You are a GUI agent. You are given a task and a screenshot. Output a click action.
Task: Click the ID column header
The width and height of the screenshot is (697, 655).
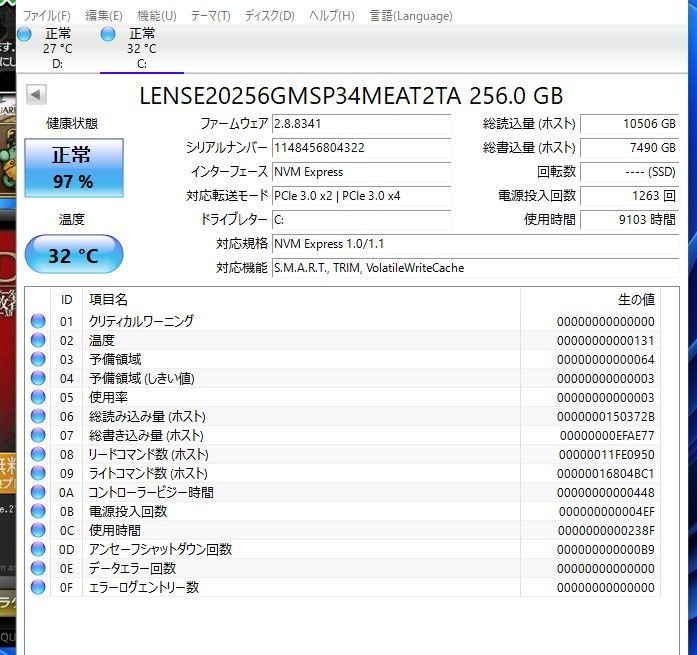[x=67, y=300]
